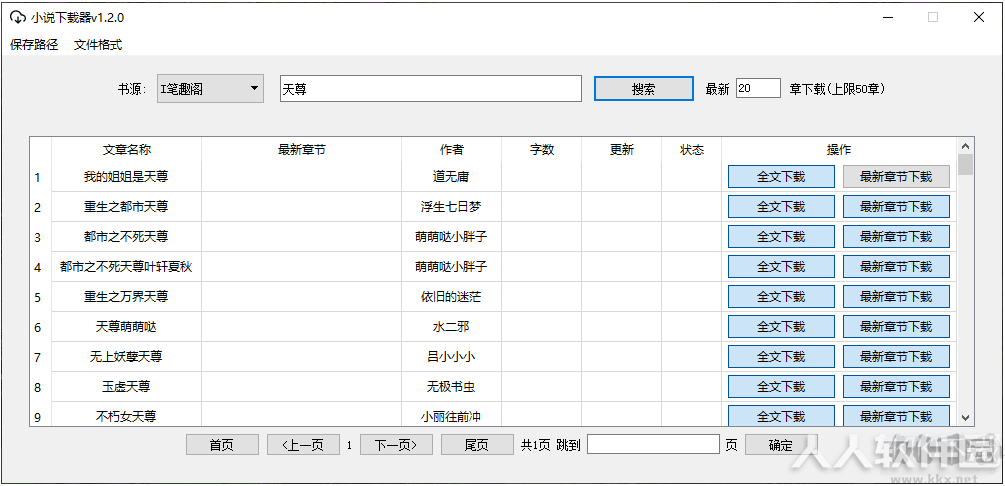Download latest chapters of 玉虚天尊
This screenshot has width=1005, height=486.
(896, 387)
